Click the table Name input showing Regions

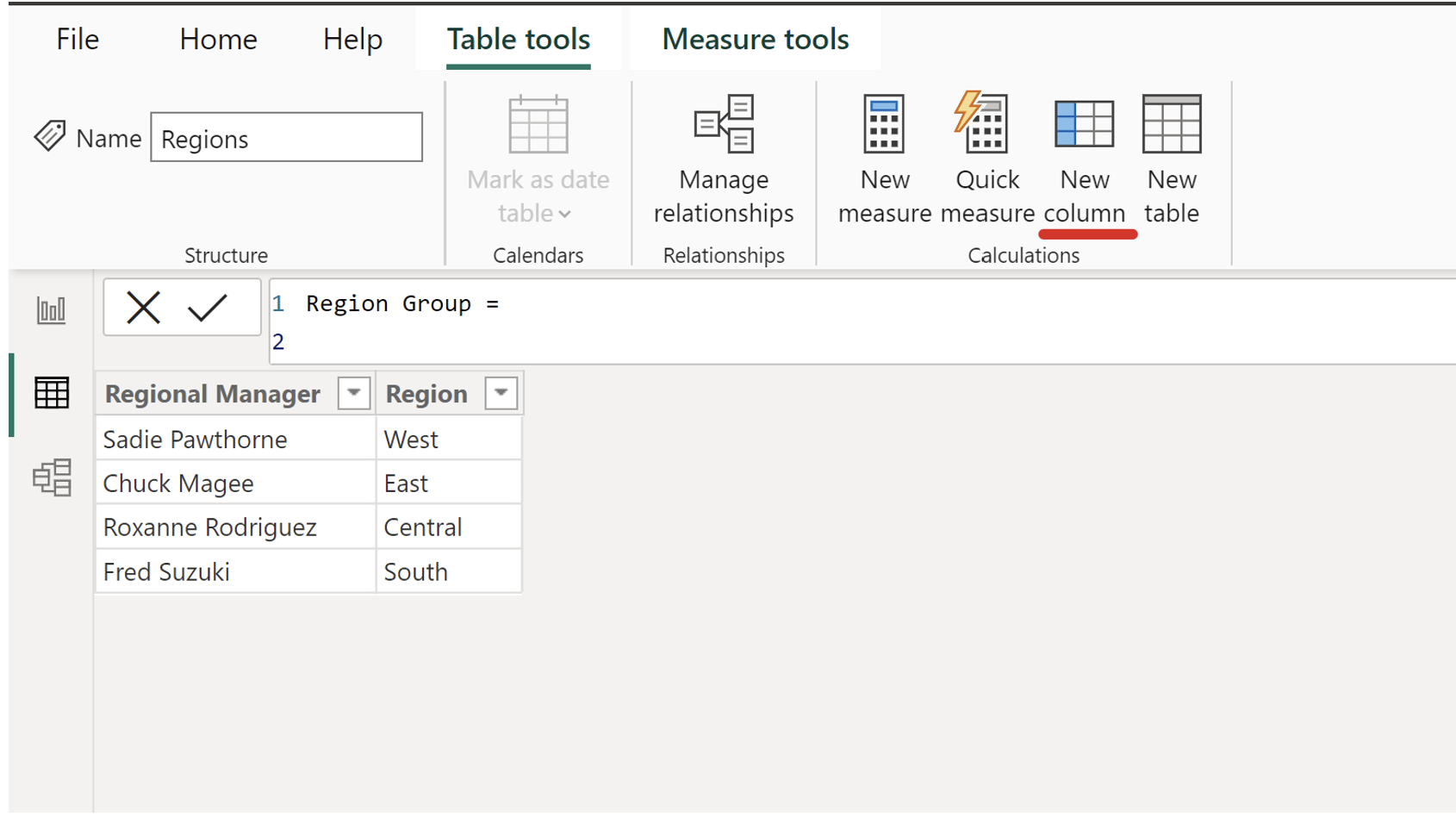pos(286,138)
